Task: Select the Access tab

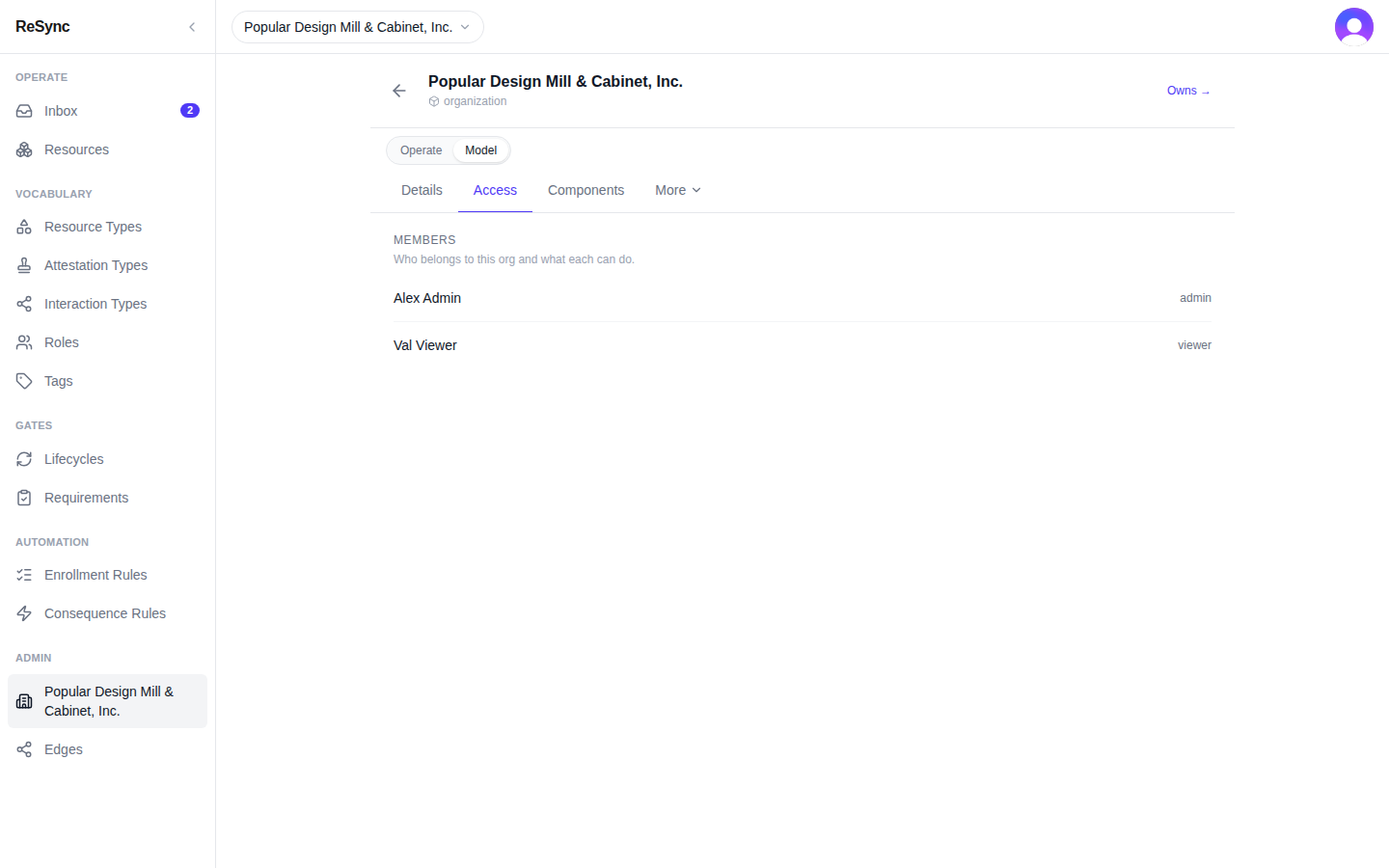Action: coord(495,190)
